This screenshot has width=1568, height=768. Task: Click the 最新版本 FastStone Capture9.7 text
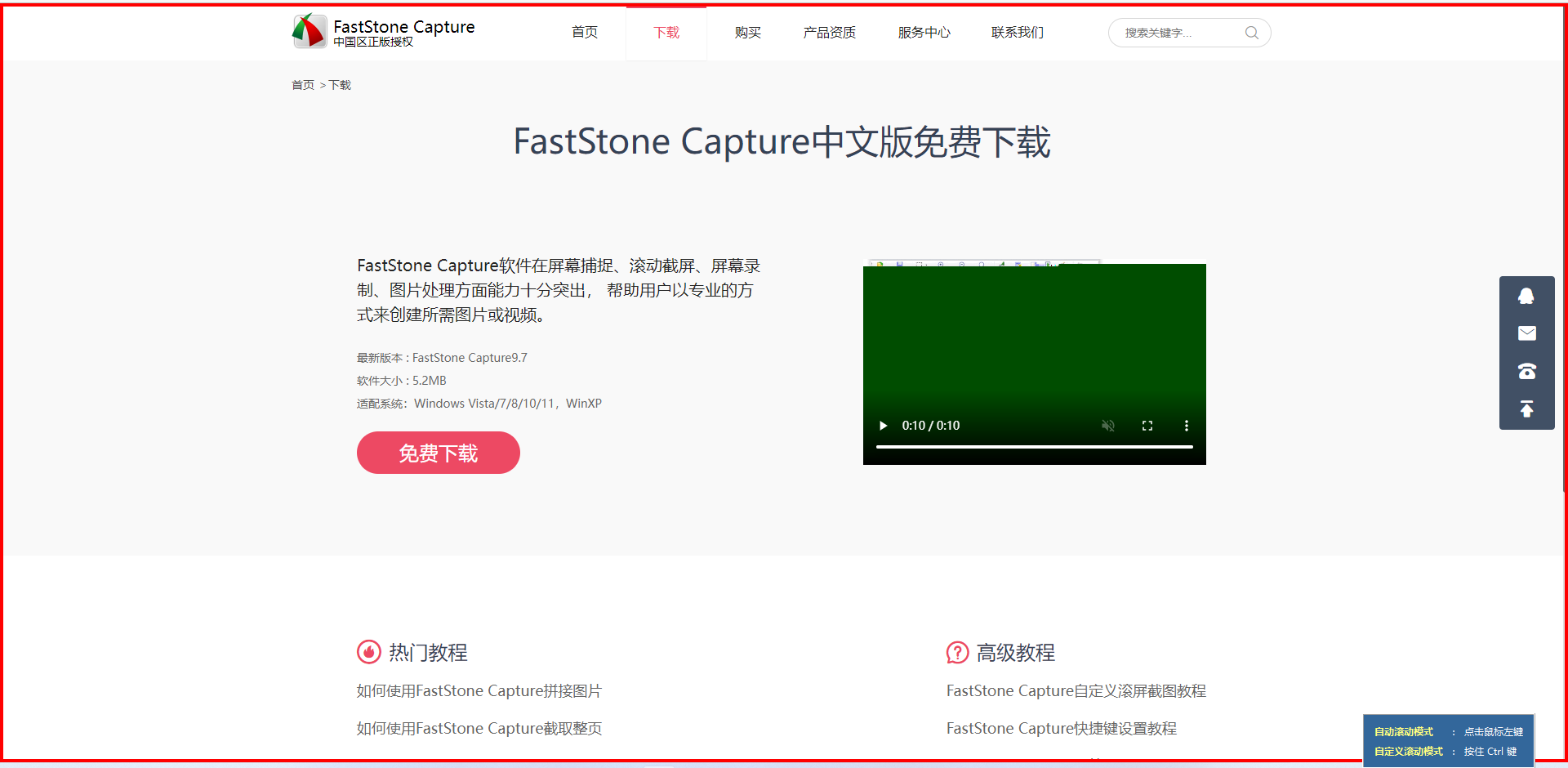pyautogui.click(x=442, y=358)
